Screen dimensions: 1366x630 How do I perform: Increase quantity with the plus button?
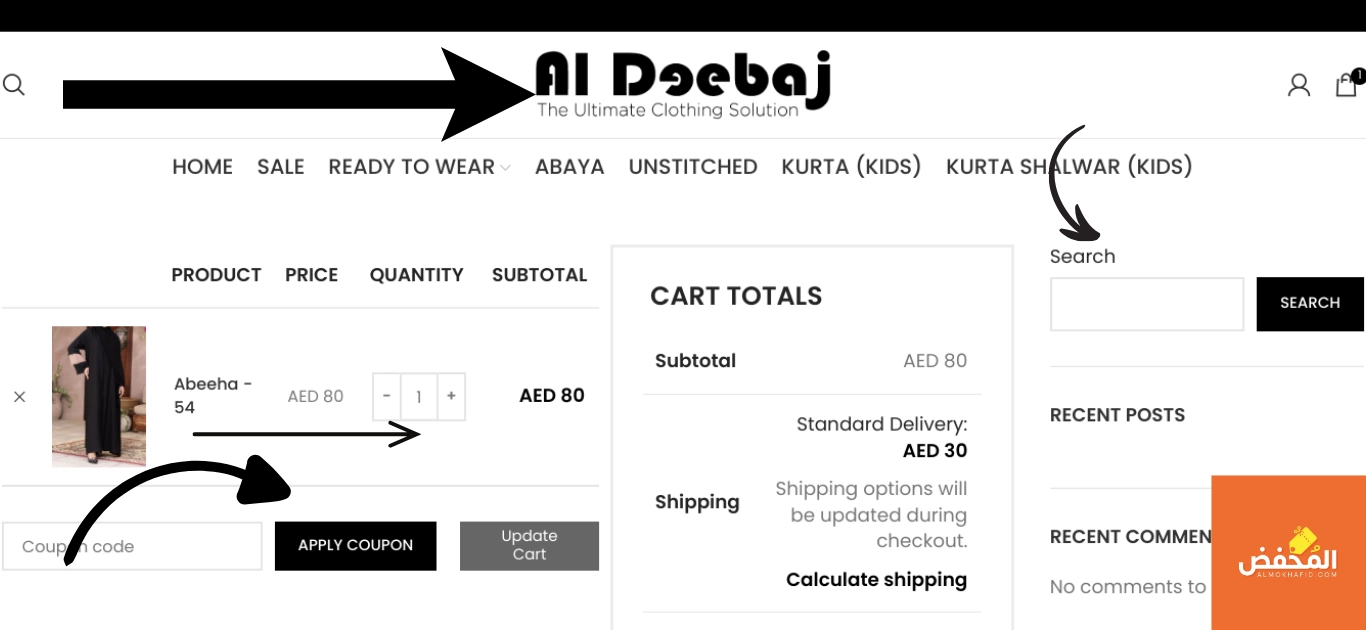tap(451, 396)
